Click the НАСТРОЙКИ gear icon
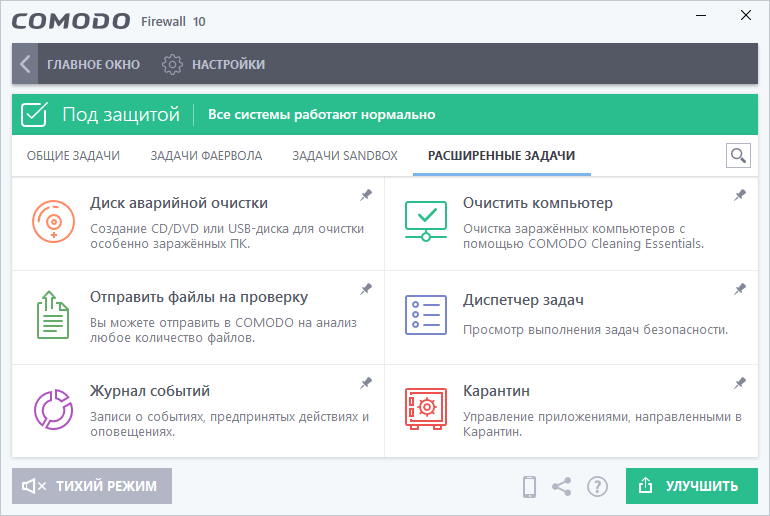The width and height of the screenshot is (770, 516). coord(172,64)
